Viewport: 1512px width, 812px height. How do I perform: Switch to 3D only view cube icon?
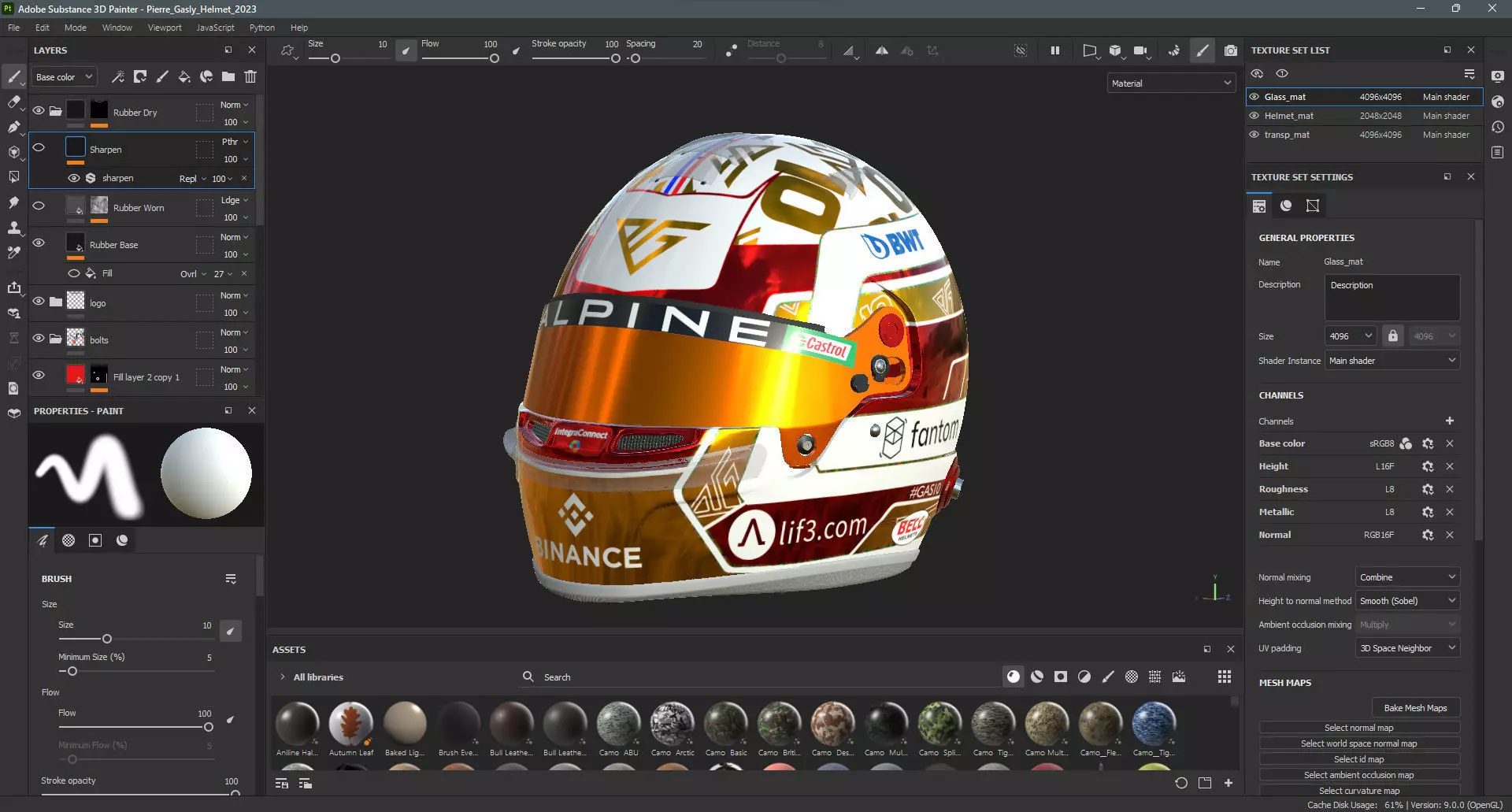coord(1115,50)
